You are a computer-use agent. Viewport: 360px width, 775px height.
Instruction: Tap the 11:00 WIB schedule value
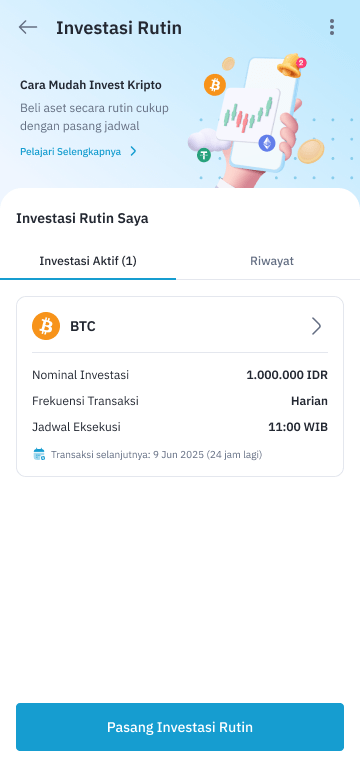pos(298,427)
